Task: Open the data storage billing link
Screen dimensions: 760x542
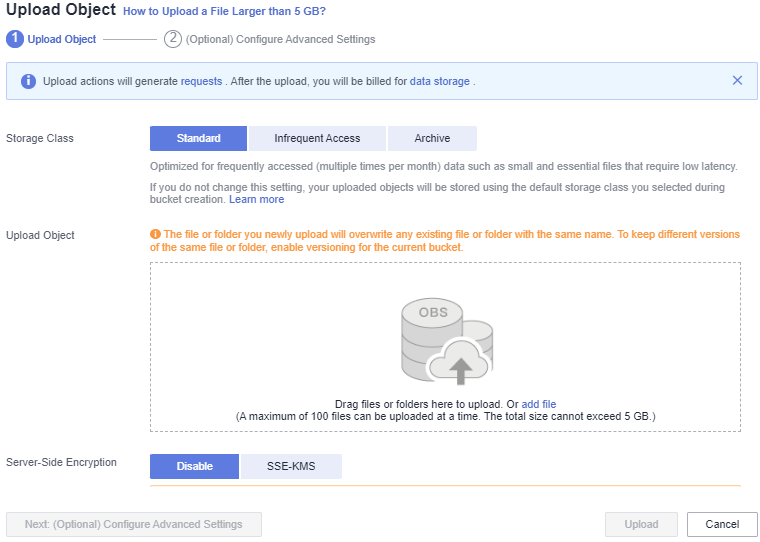Action: (439, 81)
